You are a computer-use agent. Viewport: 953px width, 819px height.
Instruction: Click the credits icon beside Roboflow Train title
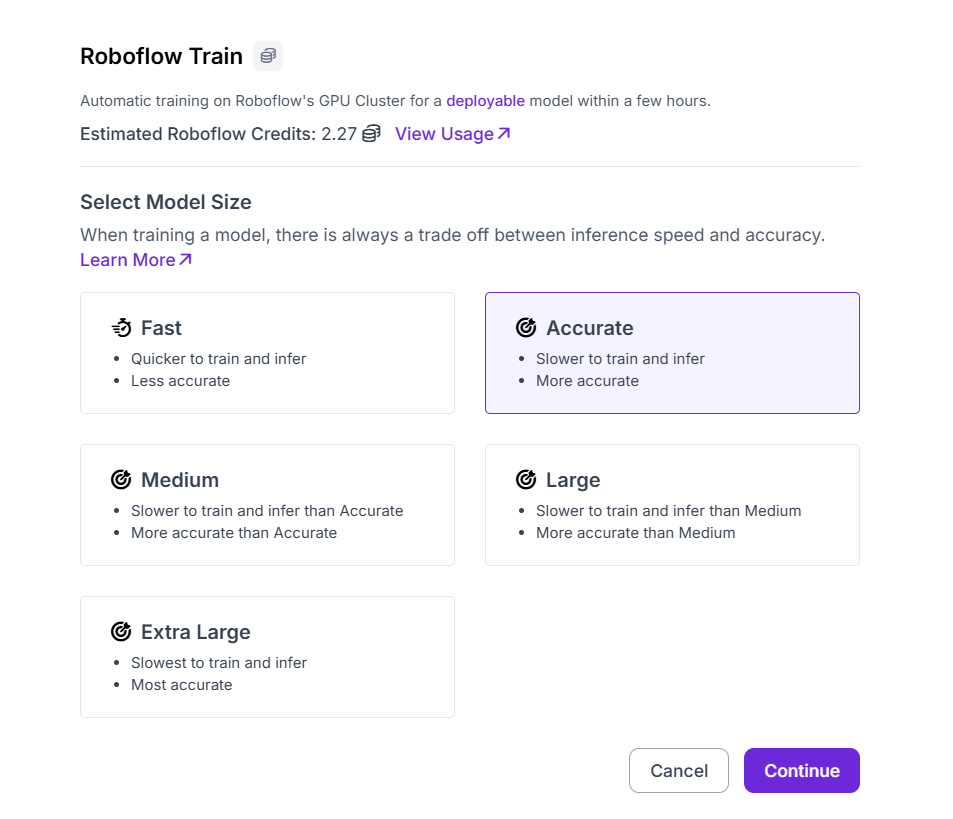tap(268, 56)
